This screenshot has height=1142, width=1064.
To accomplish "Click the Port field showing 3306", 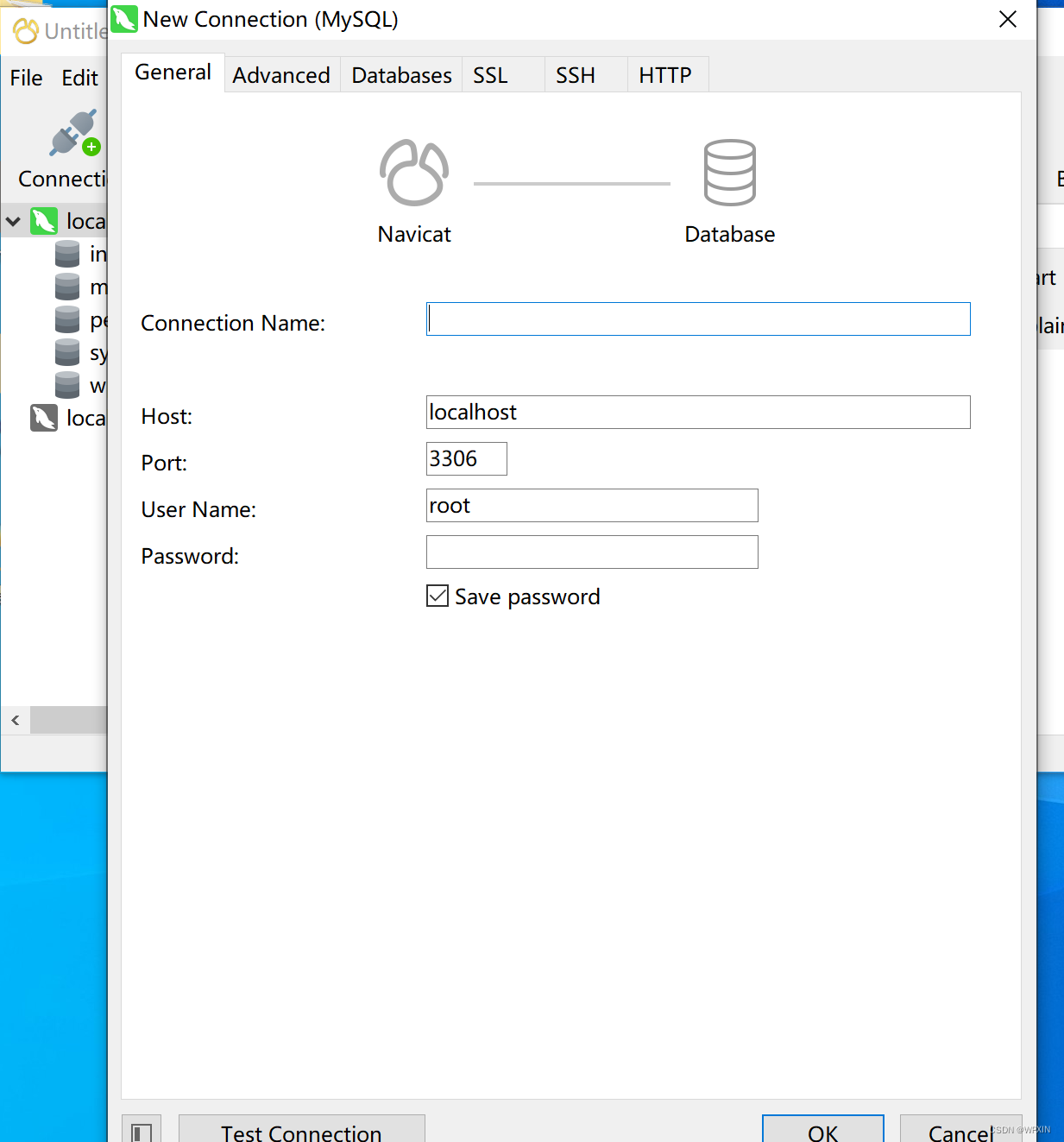I will click(467, 459).
